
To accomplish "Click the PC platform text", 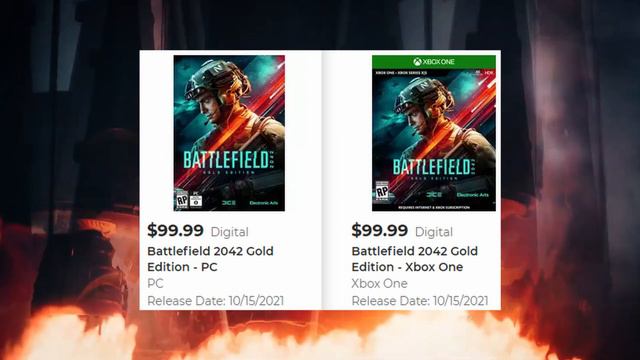I will 155,283.
